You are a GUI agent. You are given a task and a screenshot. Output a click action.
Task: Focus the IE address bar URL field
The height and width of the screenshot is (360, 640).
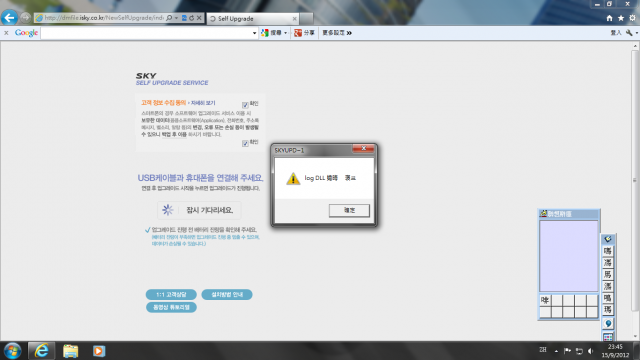click(103, 18)
